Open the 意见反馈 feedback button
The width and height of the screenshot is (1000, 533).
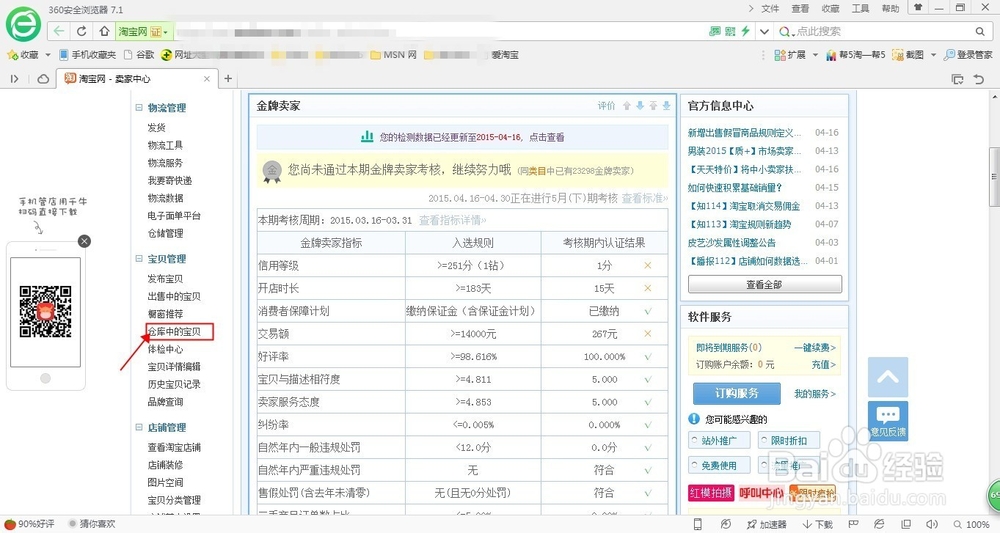(888, 421)
